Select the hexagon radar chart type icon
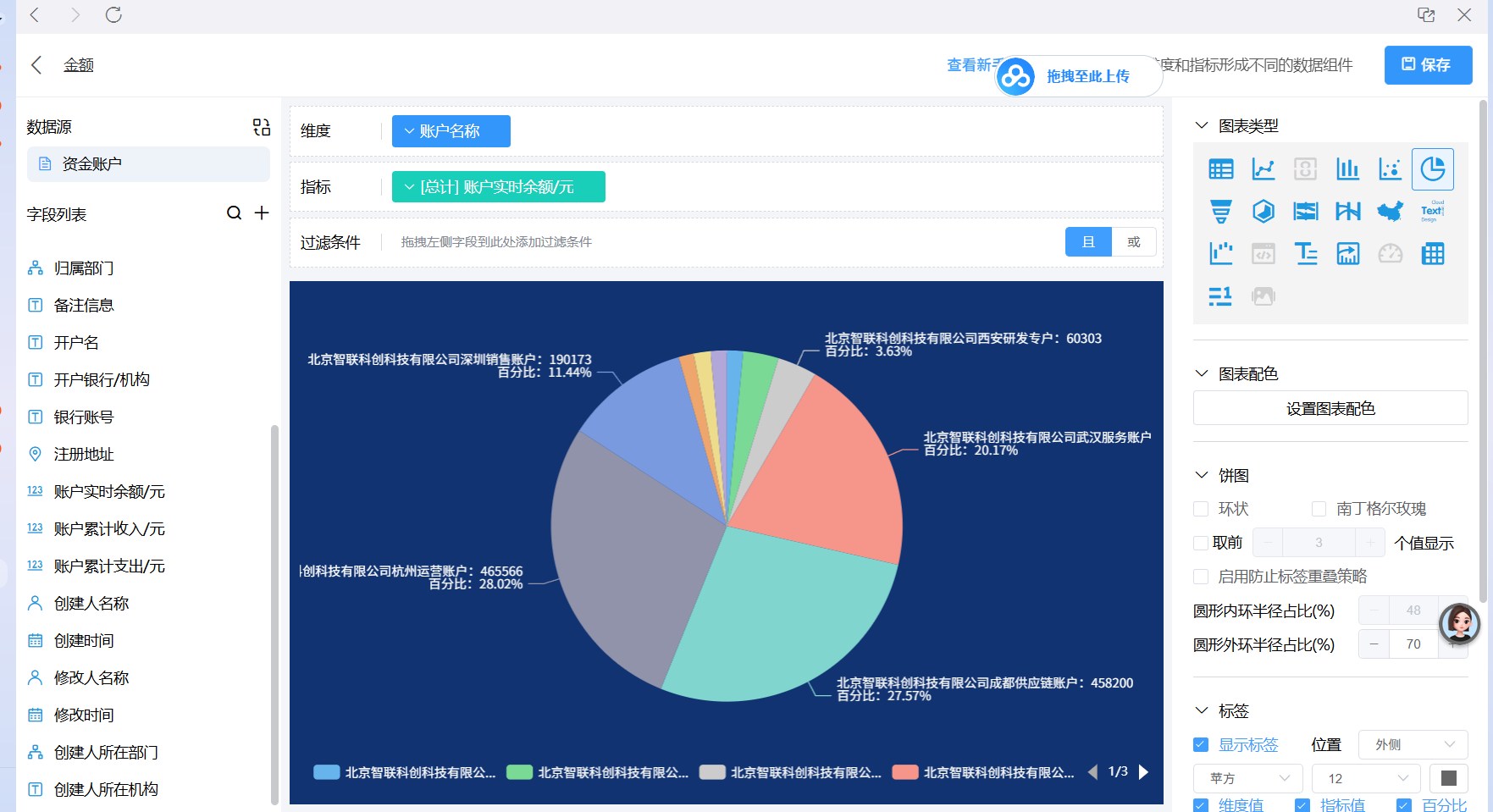The image size is (1493, 812). [x=1263, y=212]
